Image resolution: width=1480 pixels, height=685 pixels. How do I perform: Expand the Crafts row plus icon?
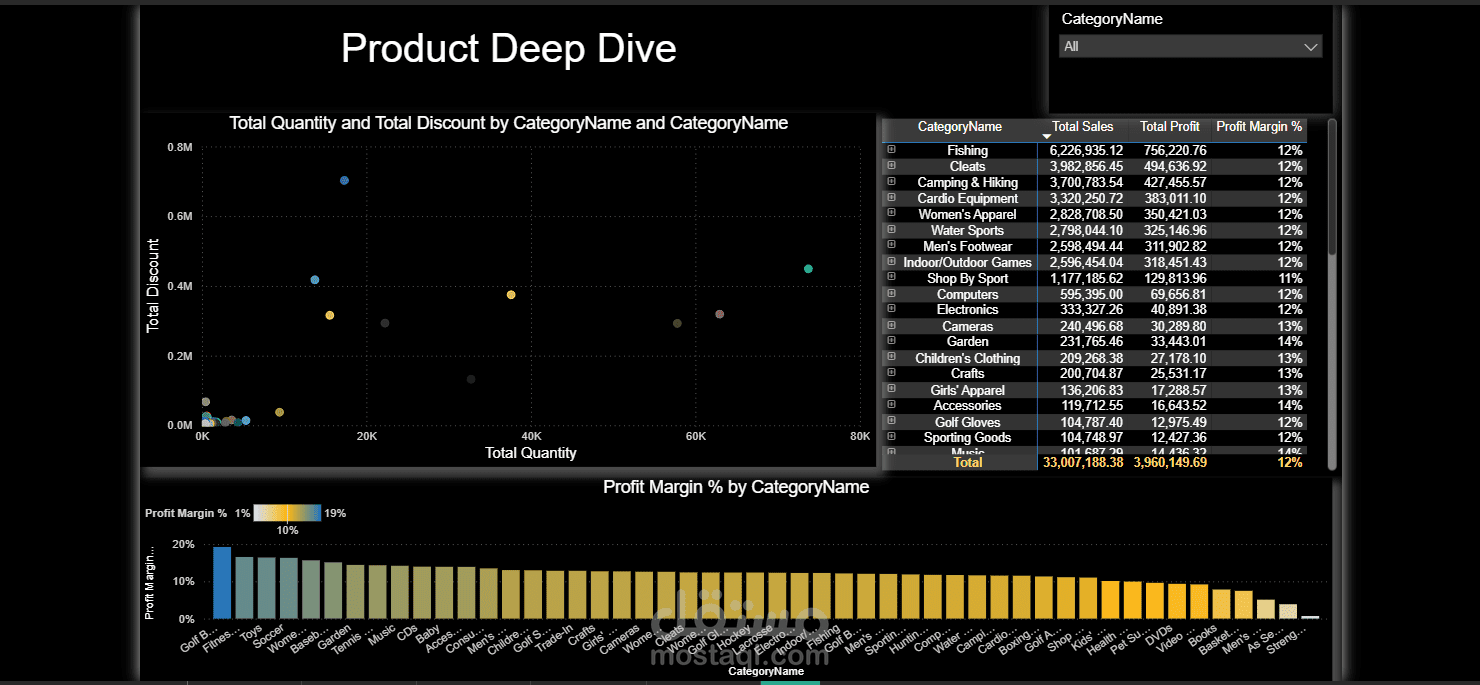(x=891, y=373)
